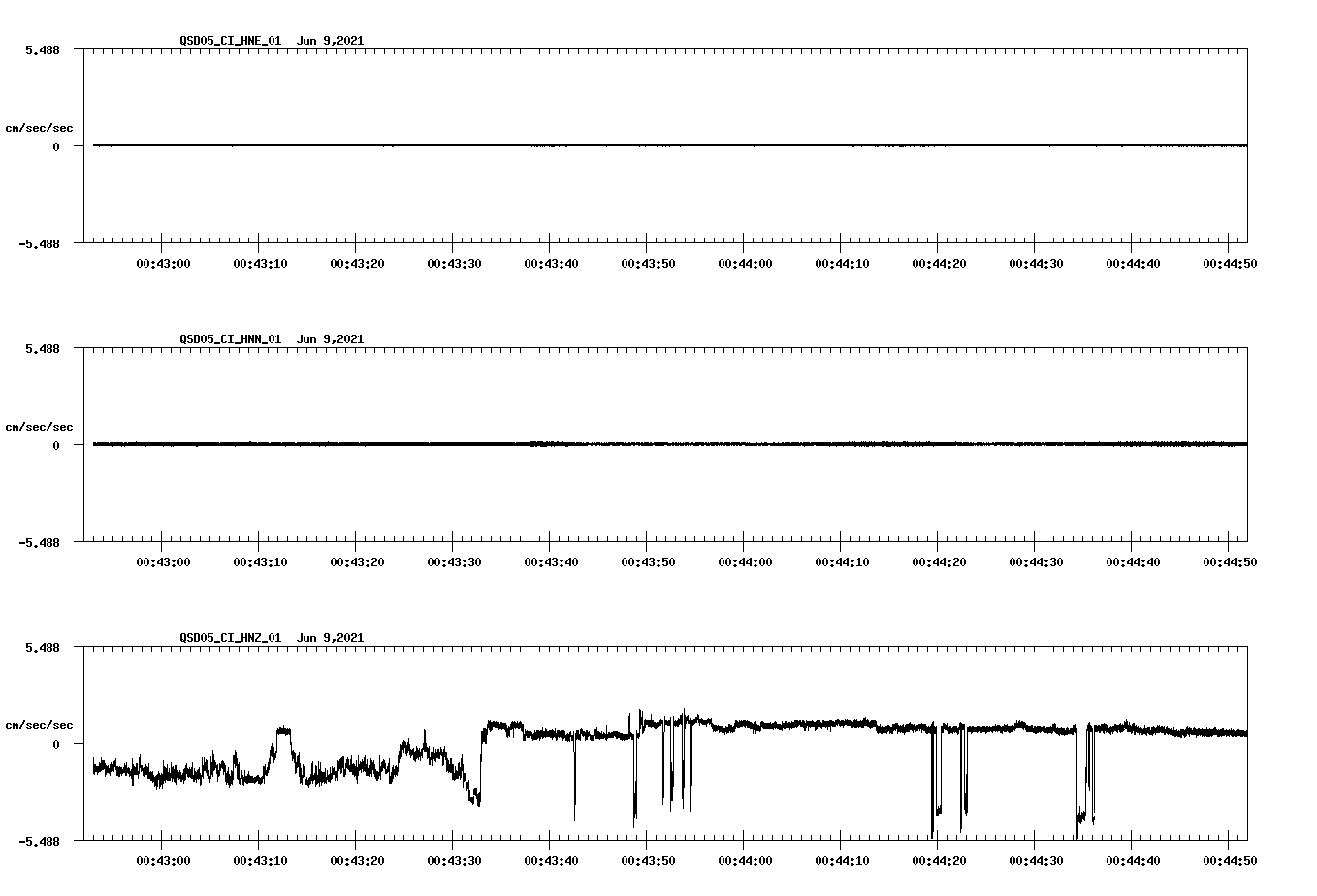The height and width of the screenshot is (896, 1317).
Task: Click the QSD05_CI_HNN_01 plot title
Action: pos(272,339)
